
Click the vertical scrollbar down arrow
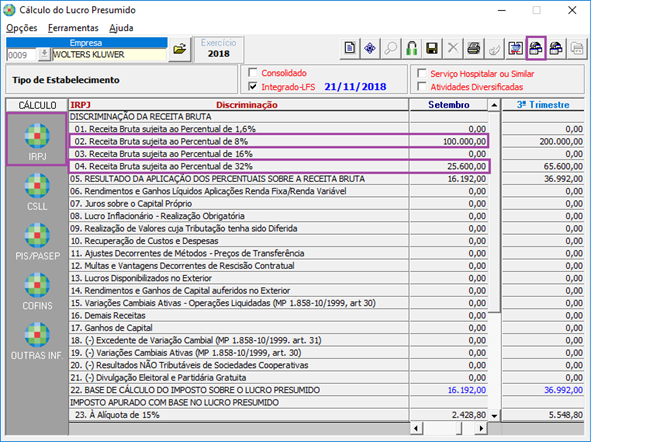pos(494,415)
